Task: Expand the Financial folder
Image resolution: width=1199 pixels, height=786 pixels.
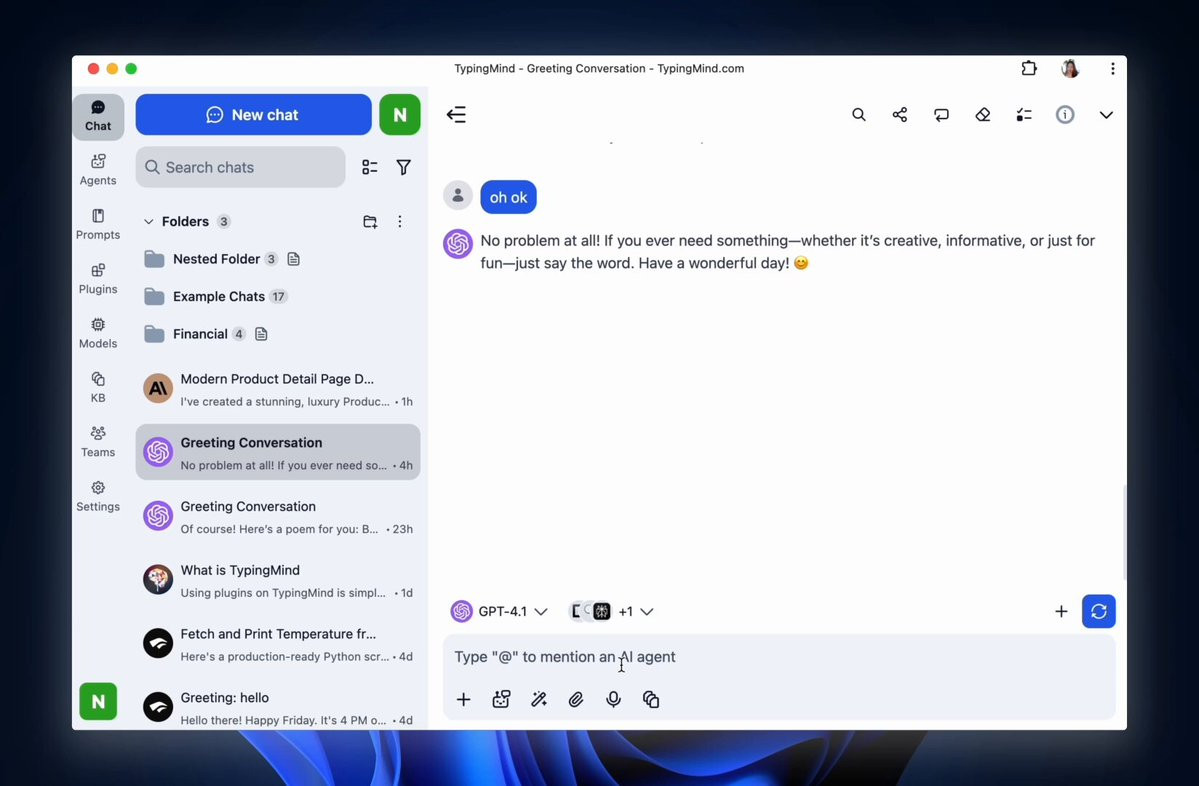Action: [200, 334]
